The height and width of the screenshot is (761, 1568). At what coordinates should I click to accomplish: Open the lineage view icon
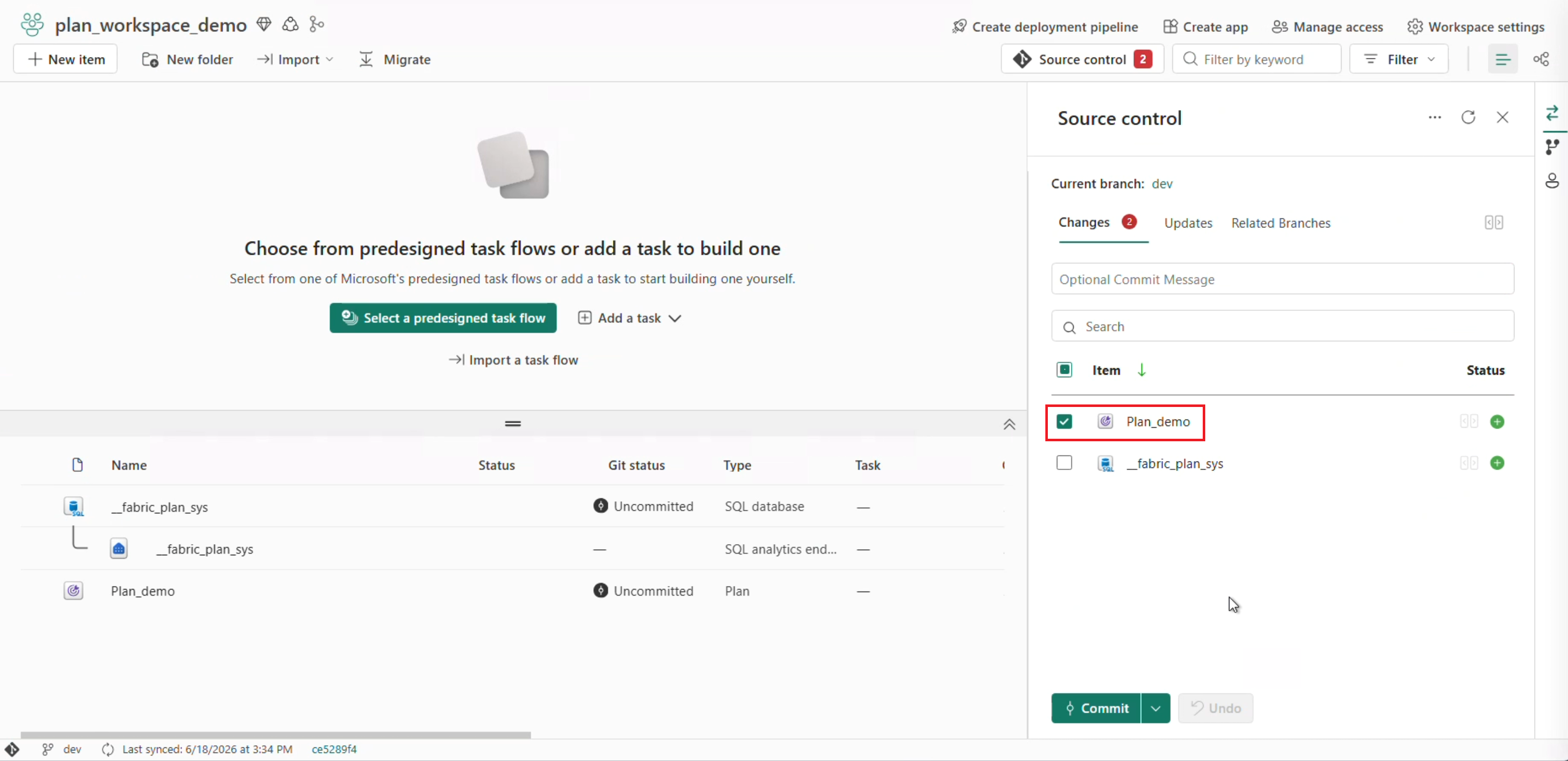click(1541, 59)
